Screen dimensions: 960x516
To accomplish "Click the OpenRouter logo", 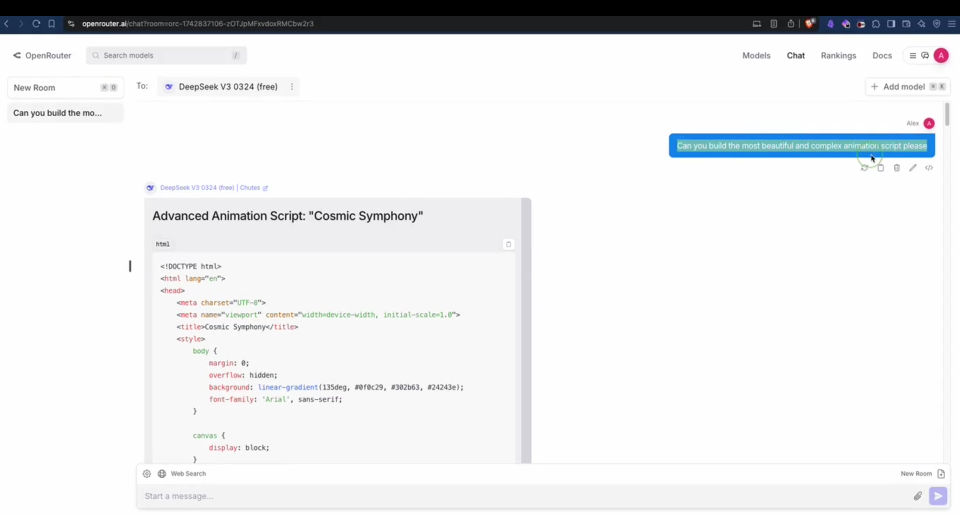I will point(42,56).
